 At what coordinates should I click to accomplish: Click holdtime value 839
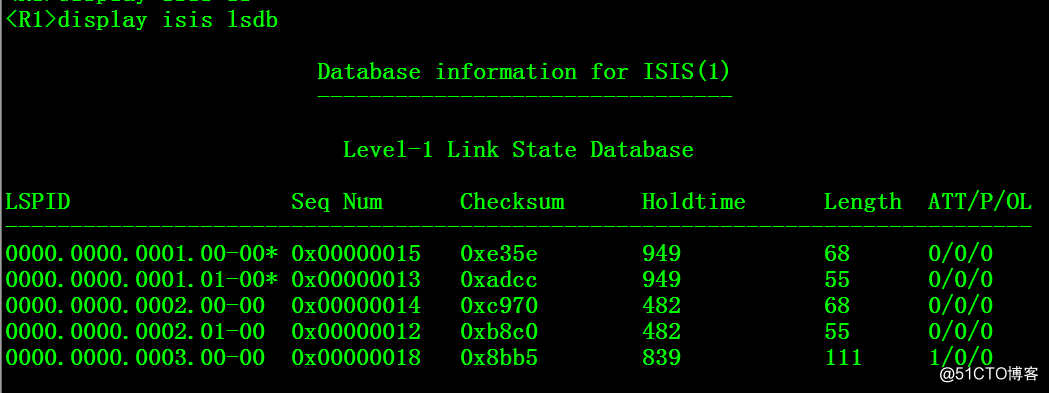(x=662, y=358)
